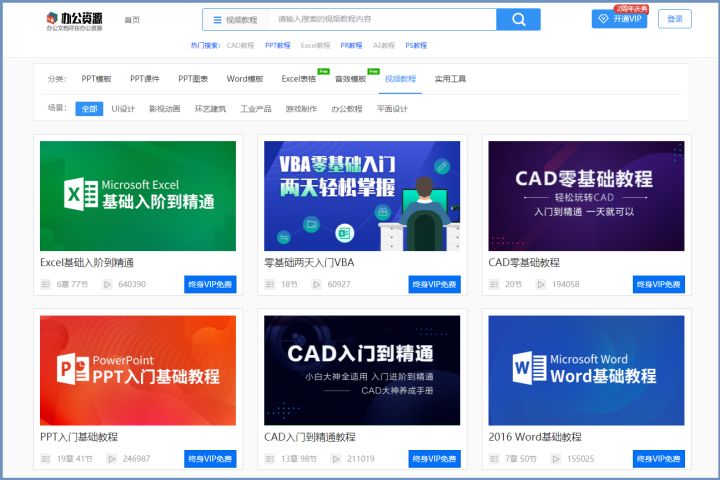The height and width of the screenshot is (480, 720).
Task: Open the 登录 login button
Action: pos(675,19)
